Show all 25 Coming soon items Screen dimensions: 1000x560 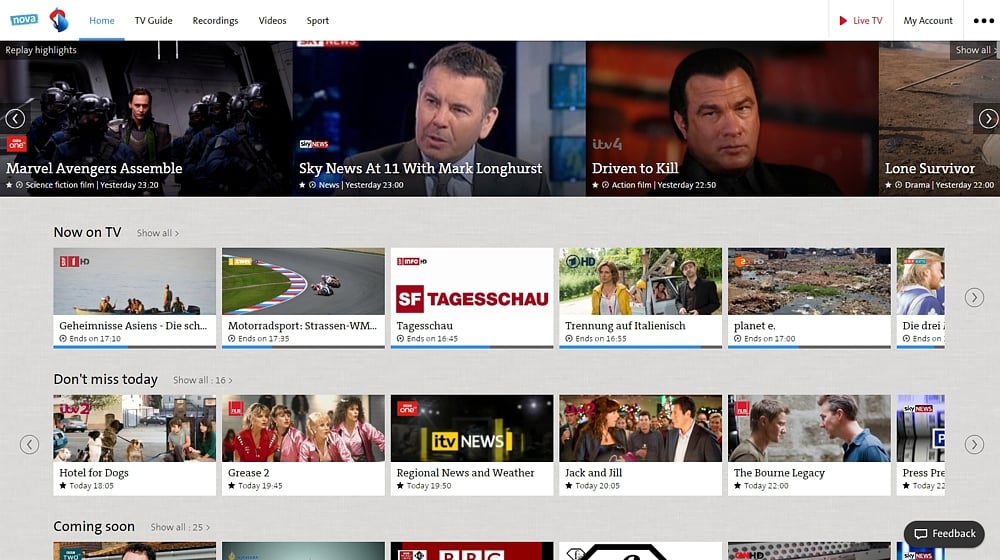point(180,527)
